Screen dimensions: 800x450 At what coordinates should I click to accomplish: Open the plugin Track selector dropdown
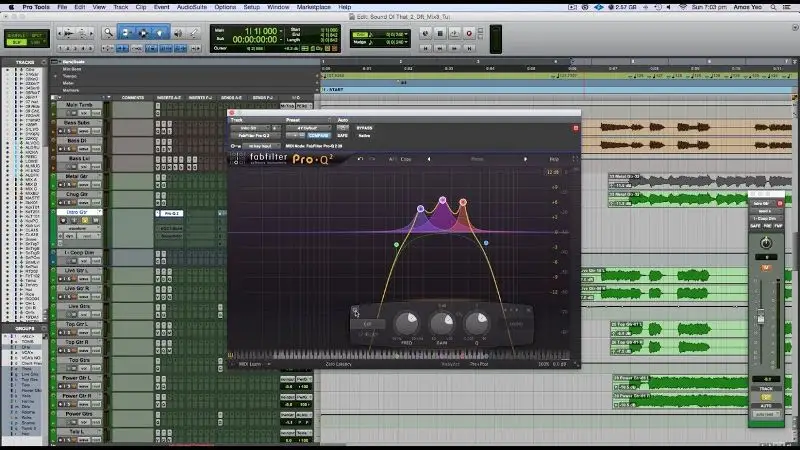[x=248, y=128]
